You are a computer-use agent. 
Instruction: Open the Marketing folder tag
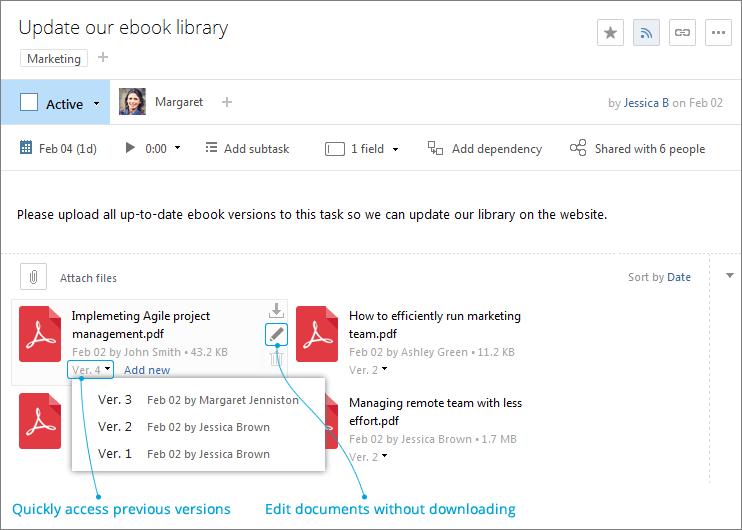54,59
